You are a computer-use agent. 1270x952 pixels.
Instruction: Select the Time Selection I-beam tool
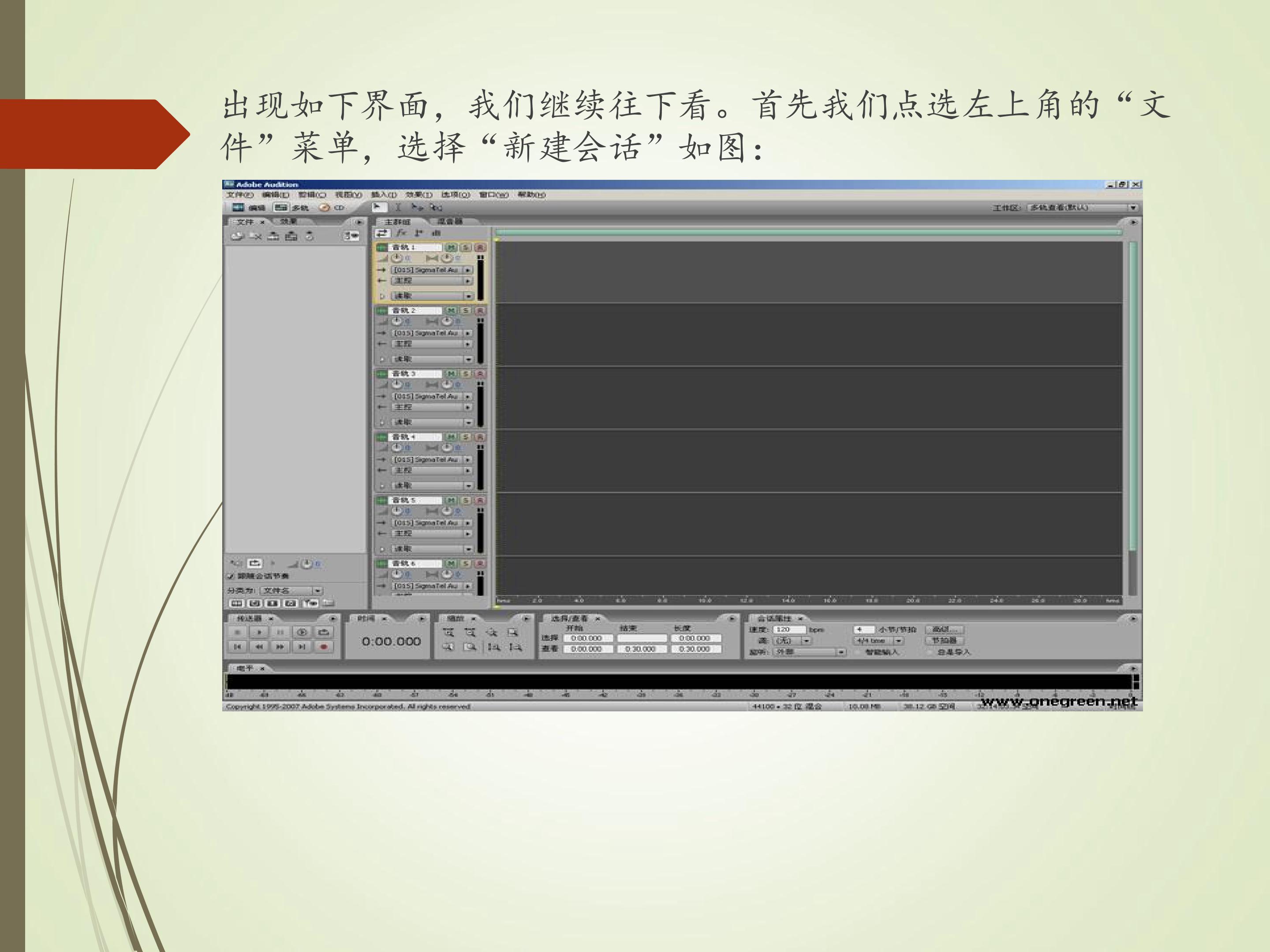point(397,208)
